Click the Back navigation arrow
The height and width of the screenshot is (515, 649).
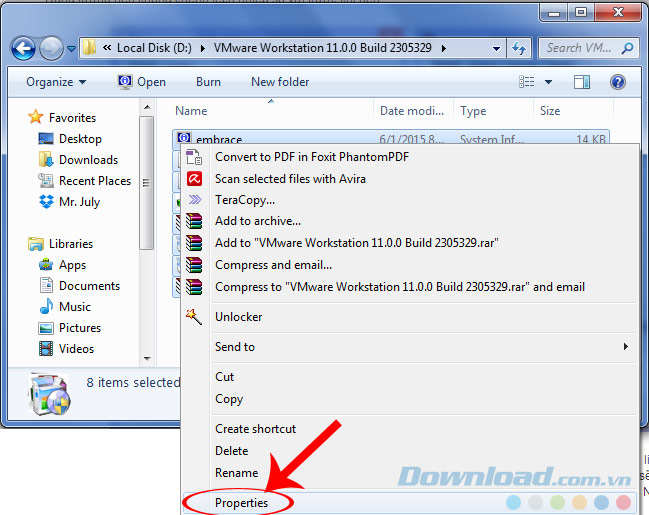23,48
